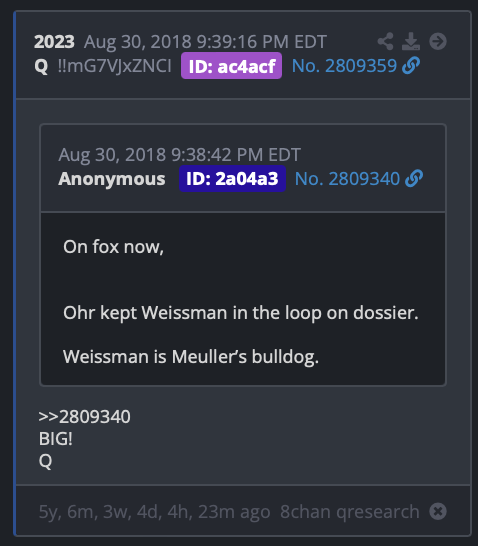
Task: Open the post via the right arrow circle icon
Action: 438,41
